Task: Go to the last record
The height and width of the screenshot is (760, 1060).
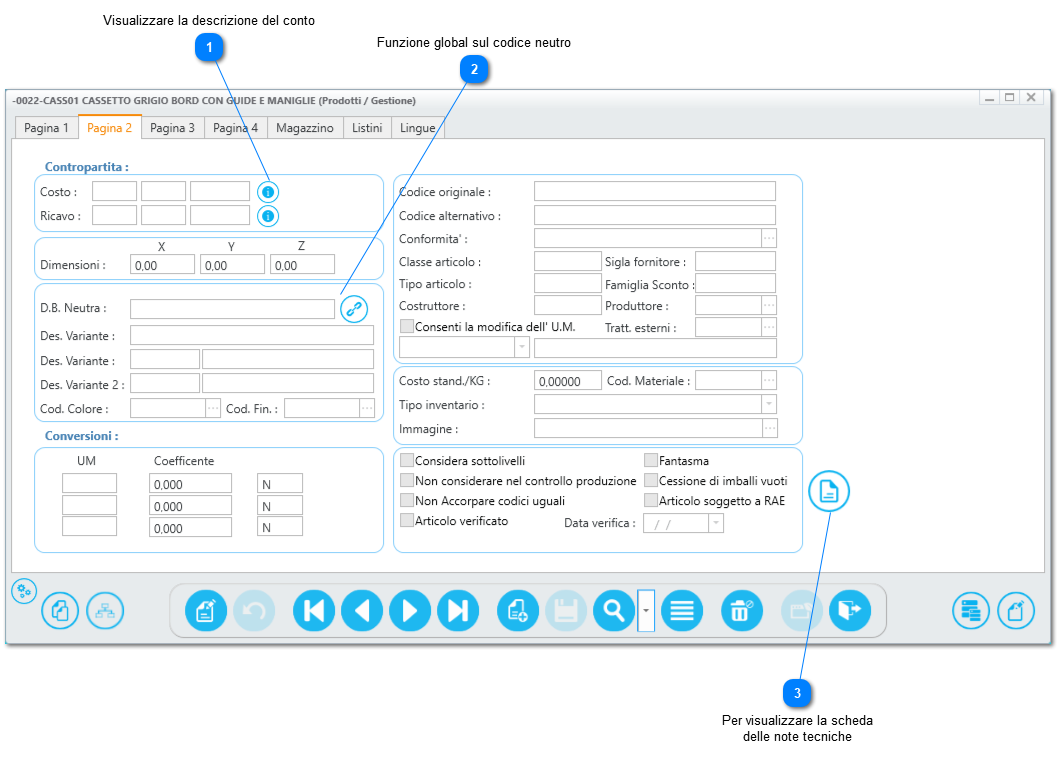Action: 458,611
